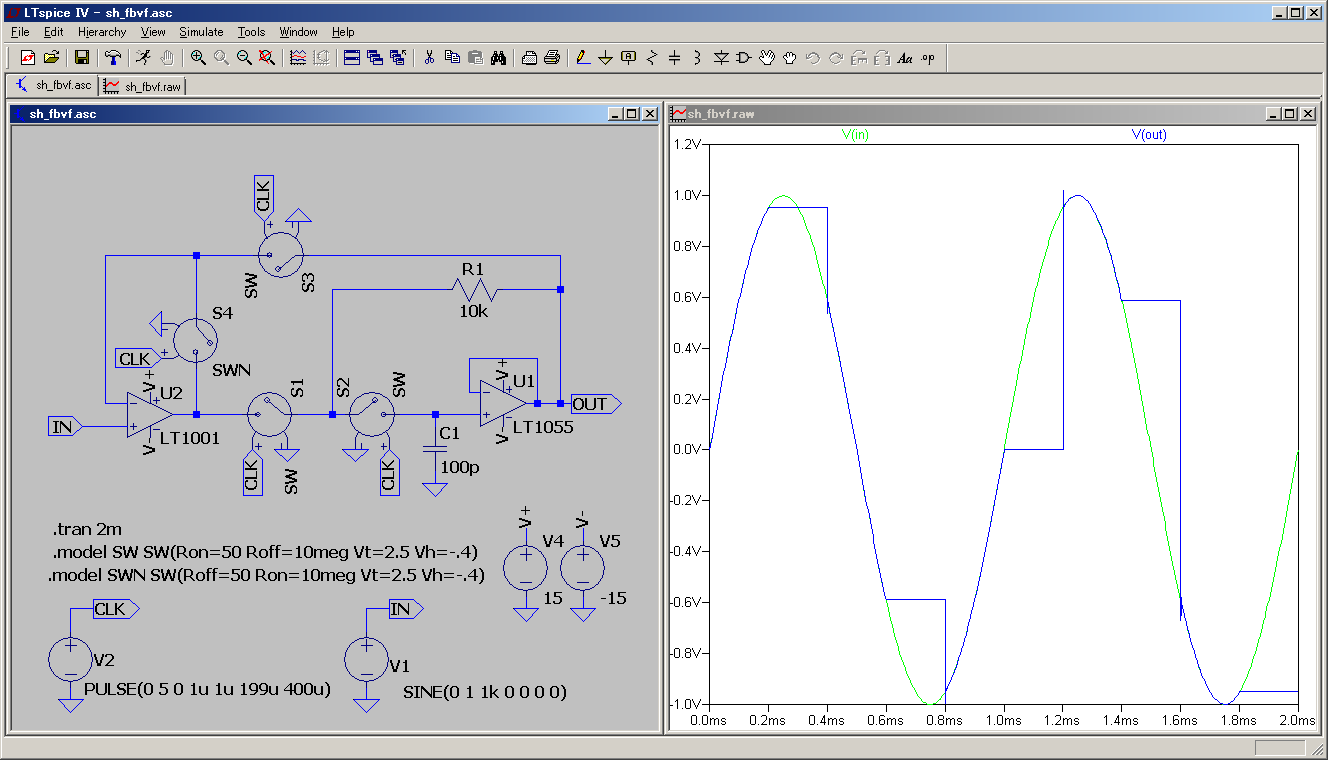The width and height of the screenshot is (1328, 760).
Task: Click the Run simulation icon
Action: [x=144, y=58]
